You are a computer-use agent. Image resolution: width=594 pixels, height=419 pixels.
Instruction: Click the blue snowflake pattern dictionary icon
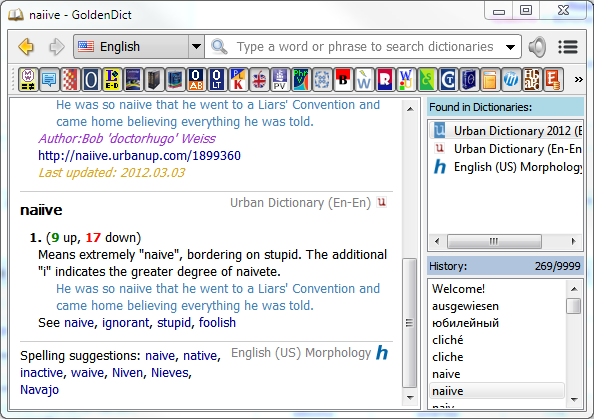click(322, 80)
